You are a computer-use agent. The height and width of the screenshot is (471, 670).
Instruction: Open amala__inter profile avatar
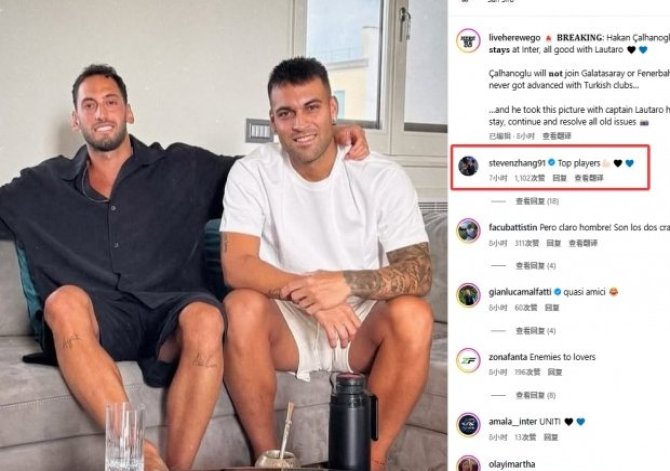pyautogui.click(x=468, y=425)
